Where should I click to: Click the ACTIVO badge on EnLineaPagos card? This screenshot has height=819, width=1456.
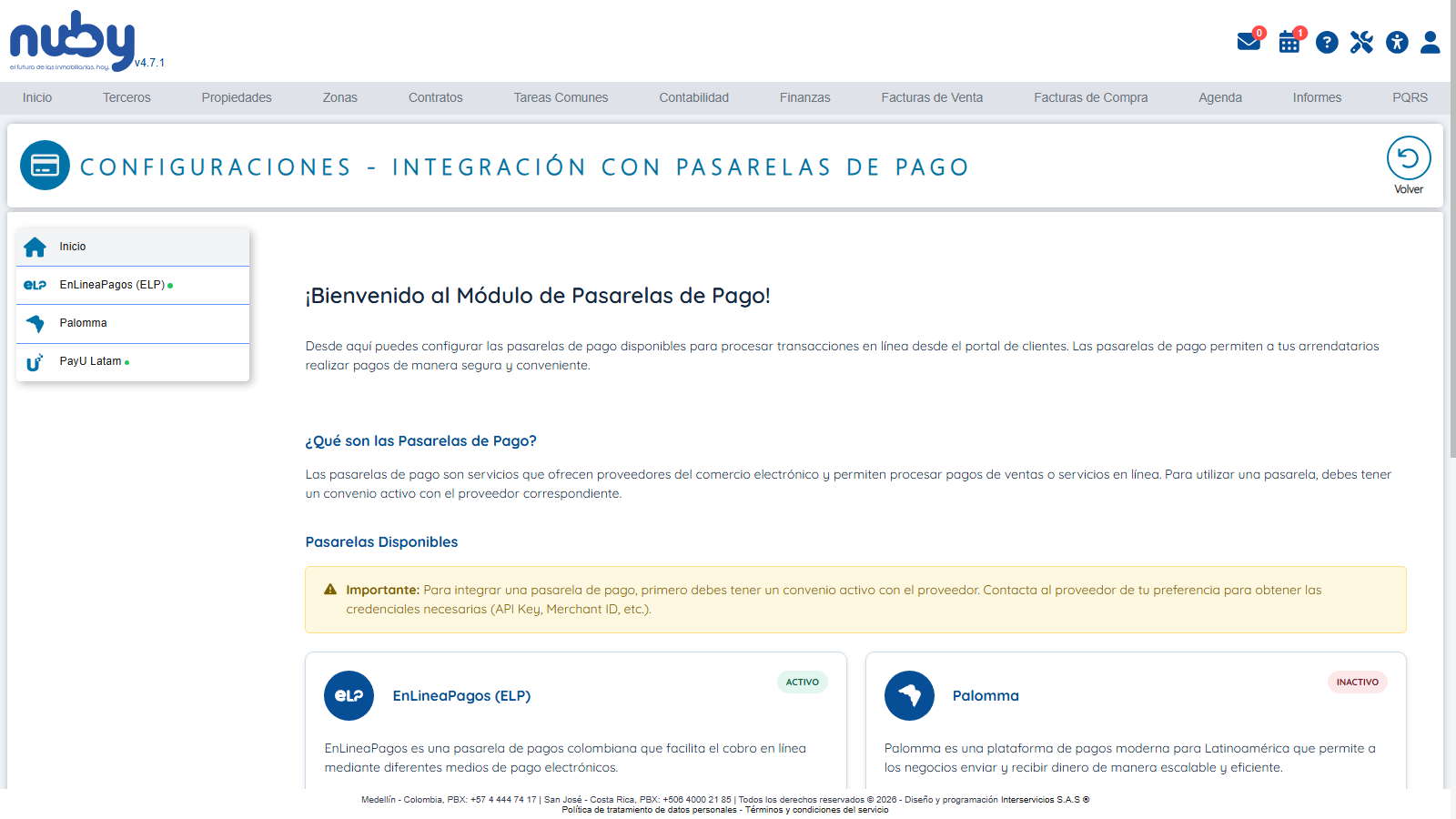click(803, 682)
